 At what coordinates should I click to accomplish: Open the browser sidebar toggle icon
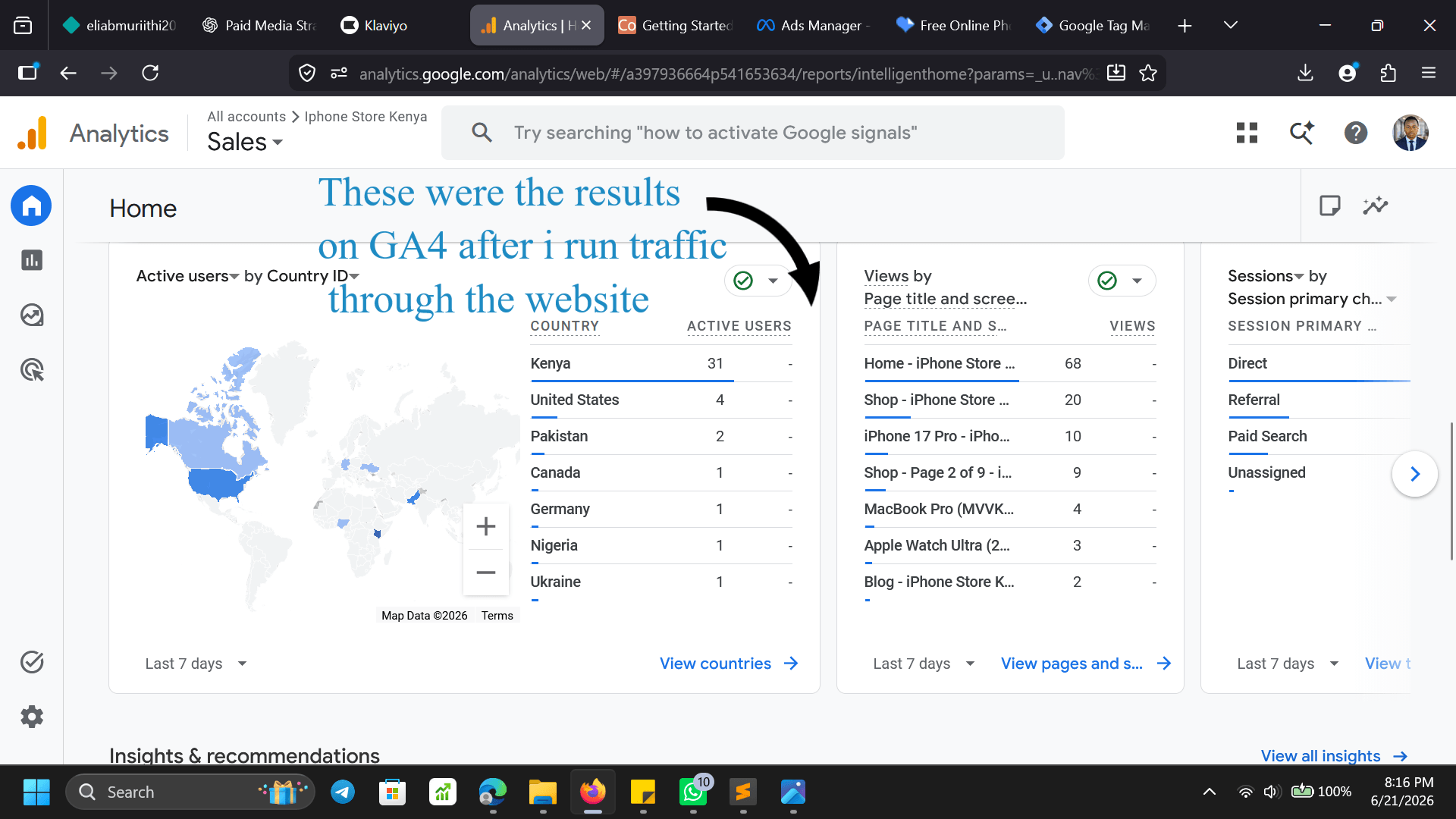[x=28, y=73]
